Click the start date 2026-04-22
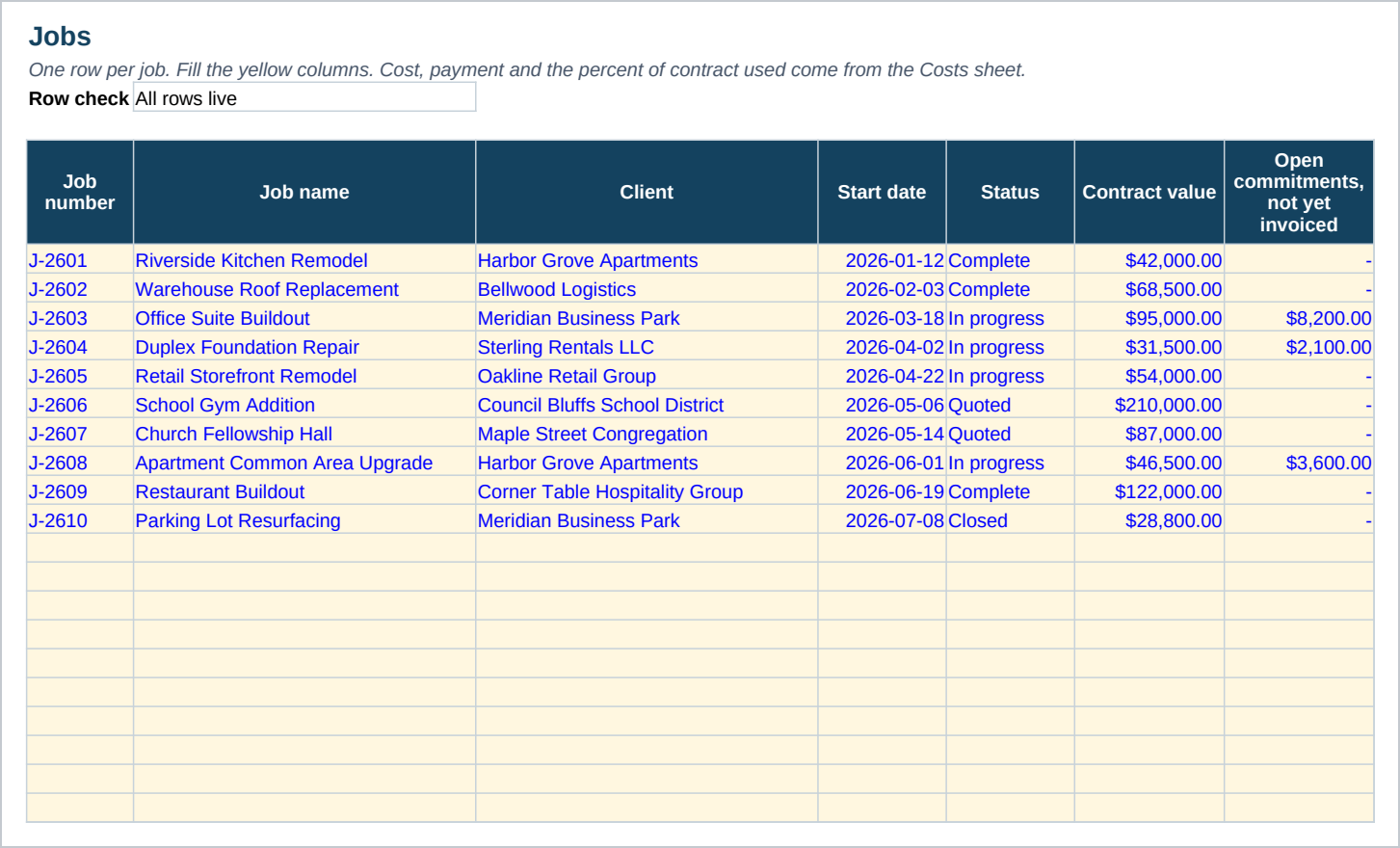The image size is (1400, 848). click(882, 376)
